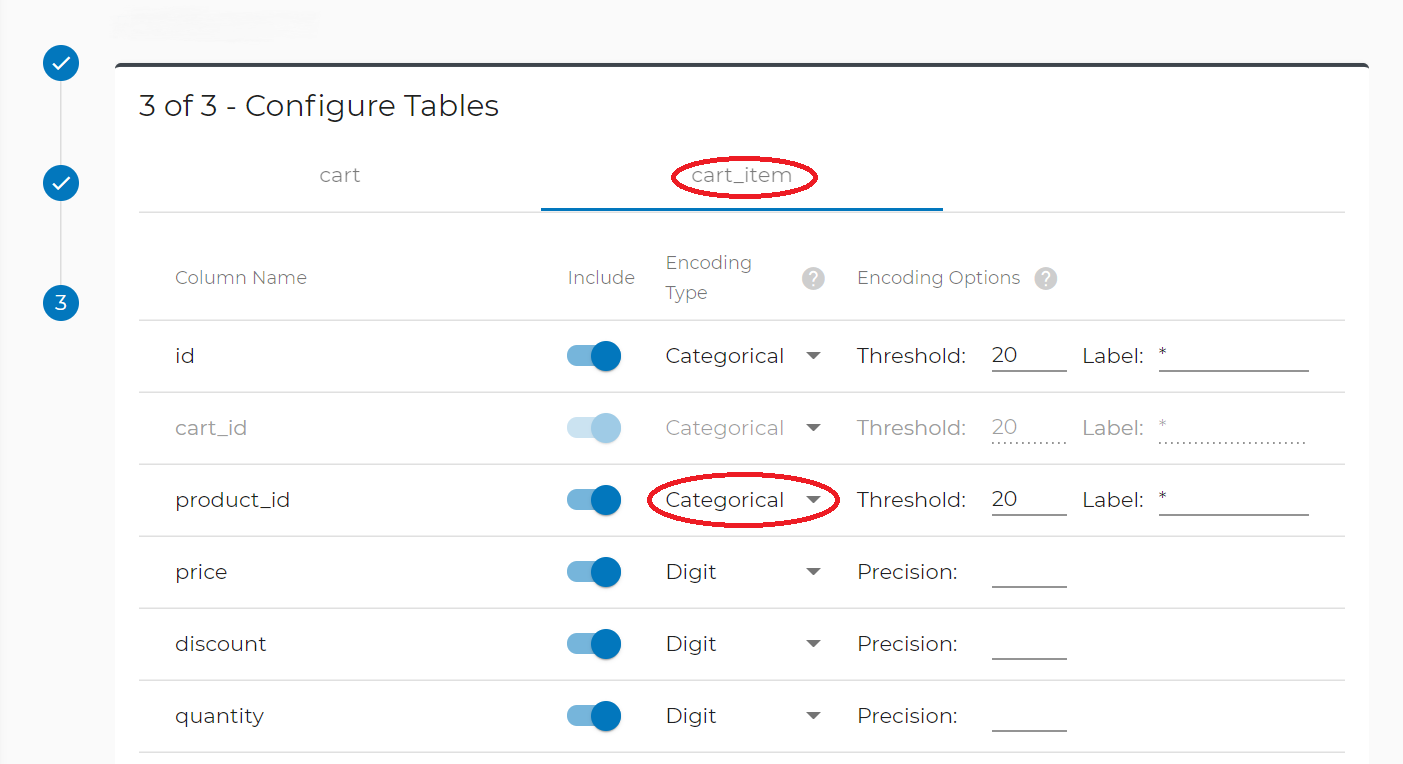Select the cart_item tab
Screen dimensions: 1403x764
(742, 176)
